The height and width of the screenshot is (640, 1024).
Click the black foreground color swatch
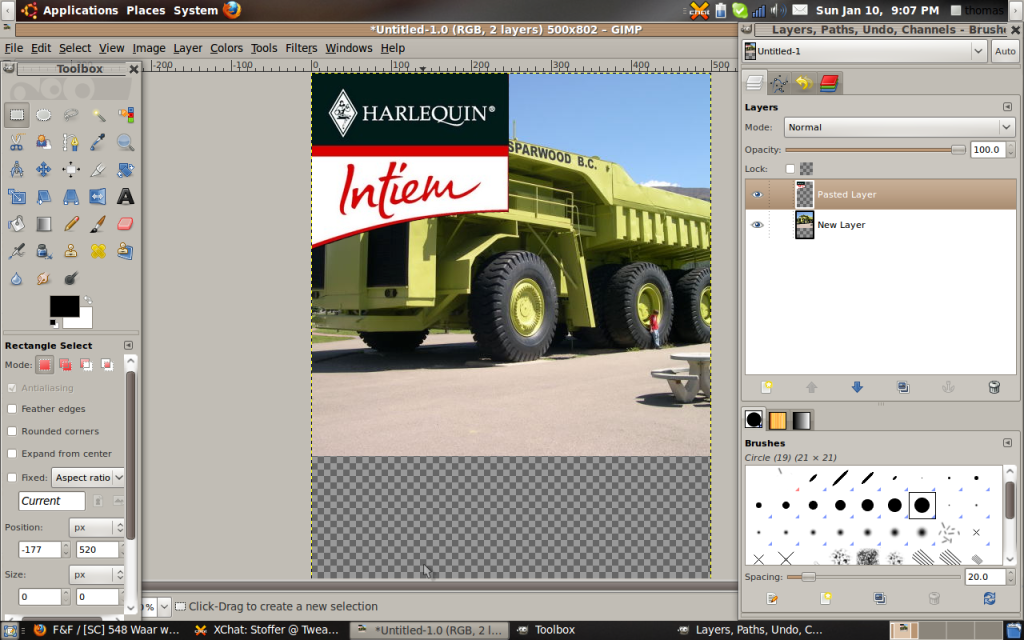[65, 306]
